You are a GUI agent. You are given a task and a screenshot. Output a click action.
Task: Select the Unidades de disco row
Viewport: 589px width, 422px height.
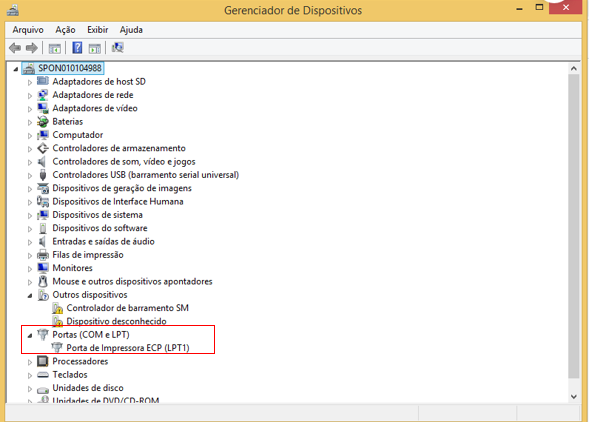point(88,388)
